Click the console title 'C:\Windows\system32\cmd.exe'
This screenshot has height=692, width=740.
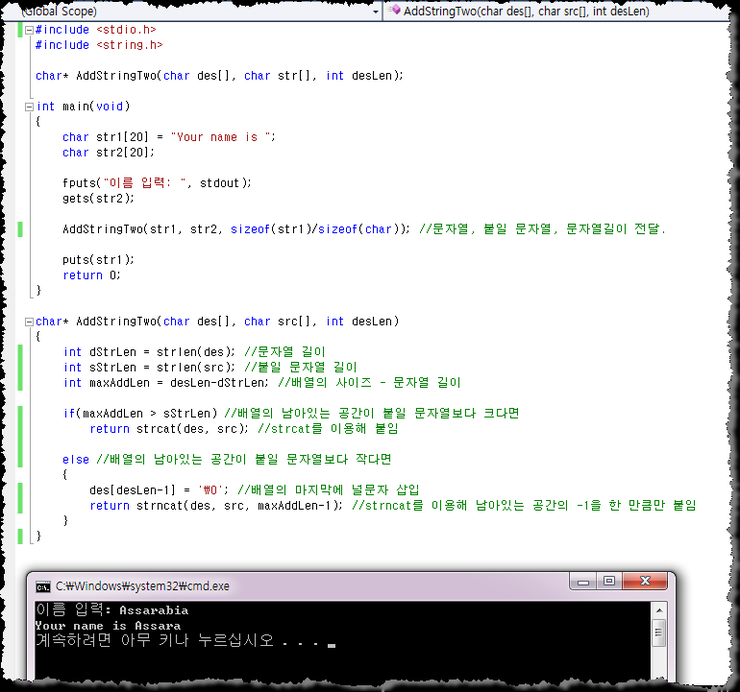[x=143, y=586]
